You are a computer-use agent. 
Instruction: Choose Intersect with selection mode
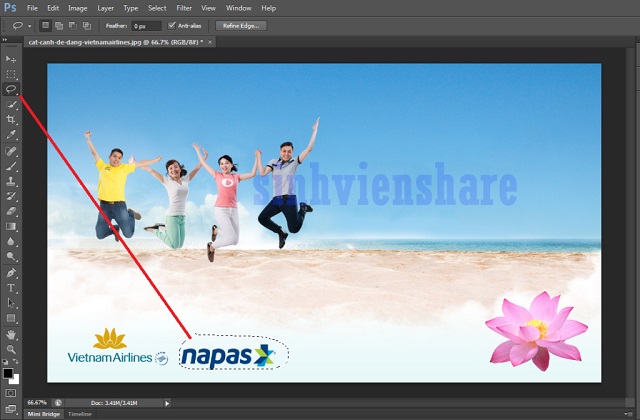point(87,26)
